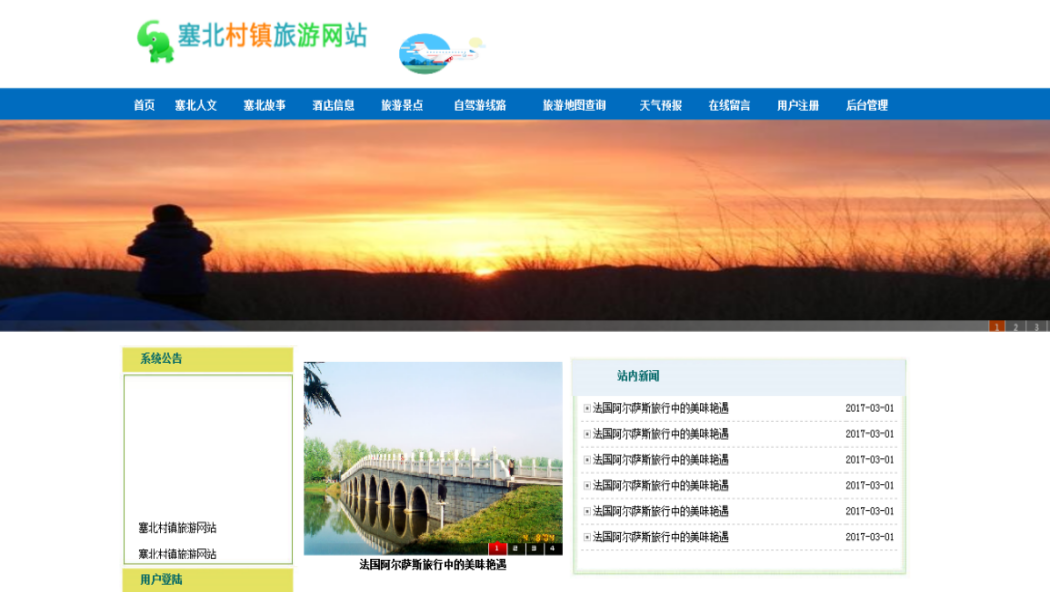Click the 站内新闻 section heading
This screenshot has width=1050, height=592.
638,376
